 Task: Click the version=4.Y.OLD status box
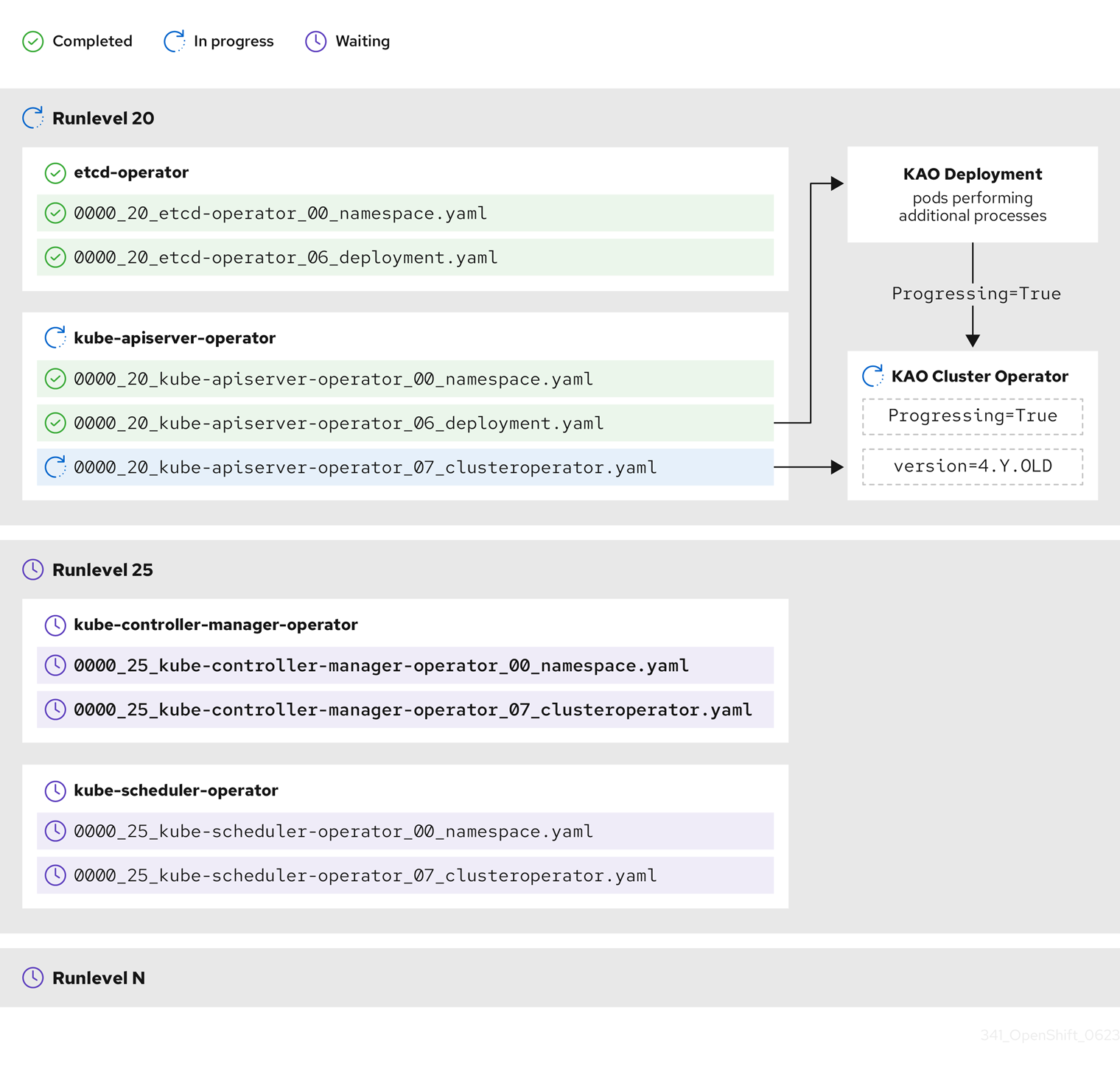click(x=972, y=466)
